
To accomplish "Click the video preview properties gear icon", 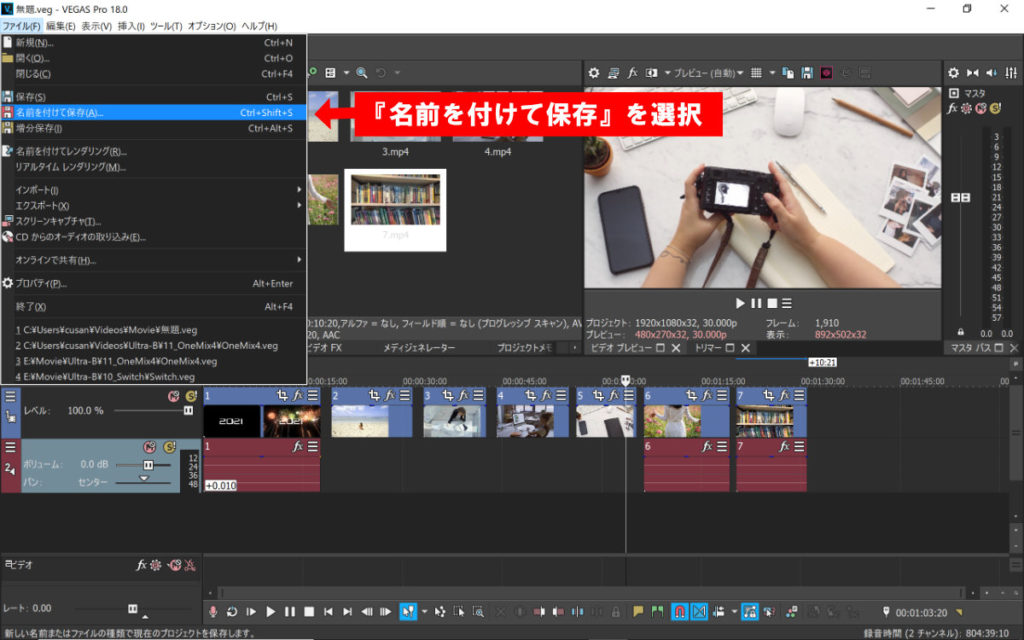I will coord(593,73).
